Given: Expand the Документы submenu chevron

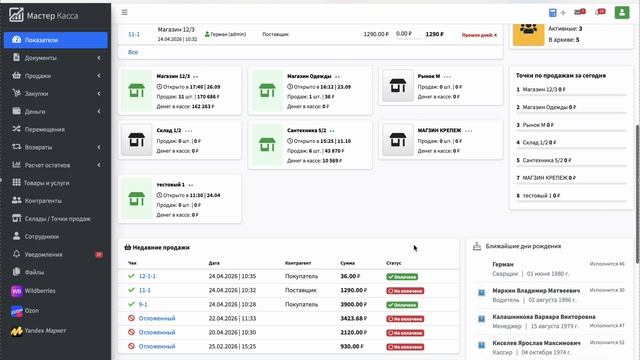Looking at the screenshot, I should coord(99,58).
